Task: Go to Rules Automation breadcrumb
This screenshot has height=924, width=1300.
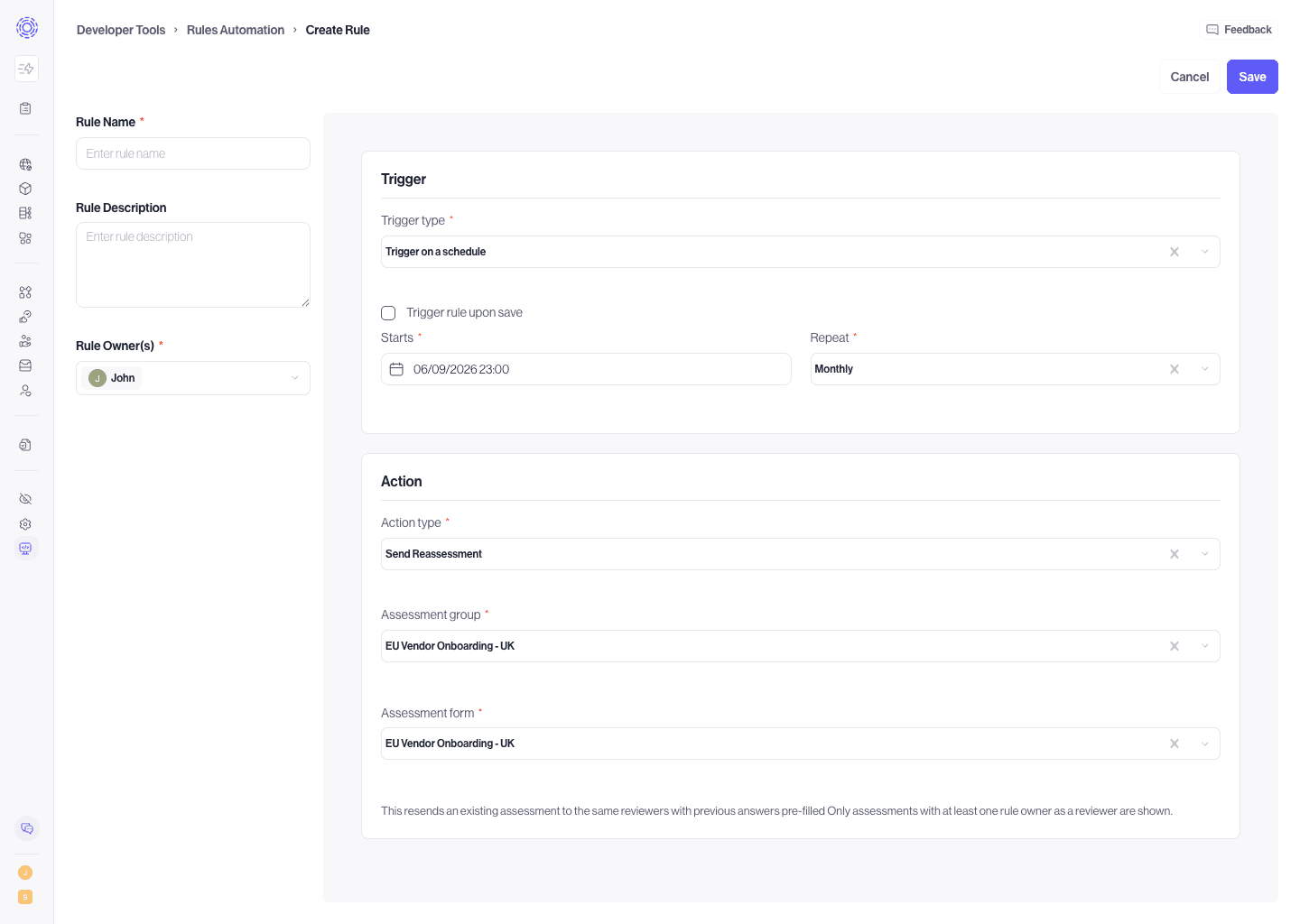Action: [x=236, y=30]
